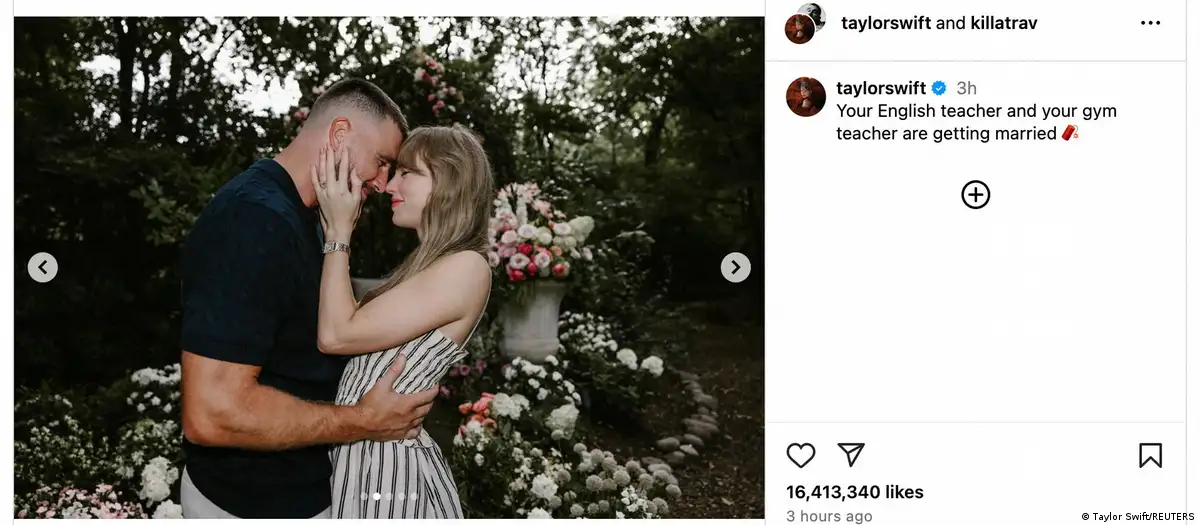1200x525 pixels.
Task: Click the taylorswift username above the caption
Action: (881, 88)
